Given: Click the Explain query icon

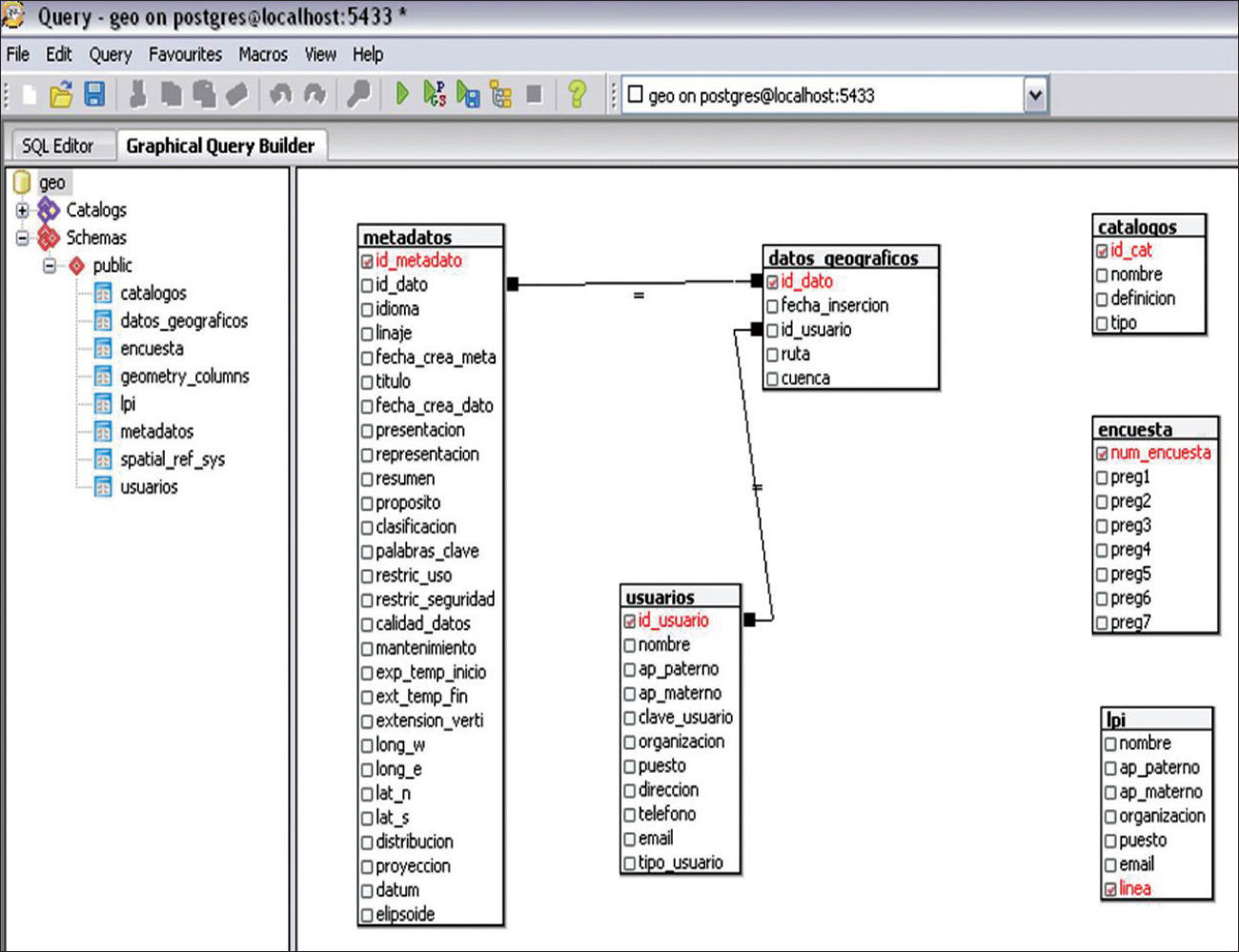Looking at the screenshot, I should [x=501, y=94].
